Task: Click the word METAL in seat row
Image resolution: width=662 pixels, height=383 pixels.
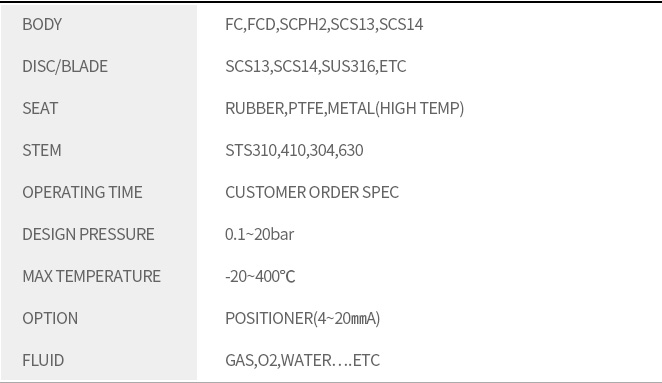Action: (x=350, y=108)
